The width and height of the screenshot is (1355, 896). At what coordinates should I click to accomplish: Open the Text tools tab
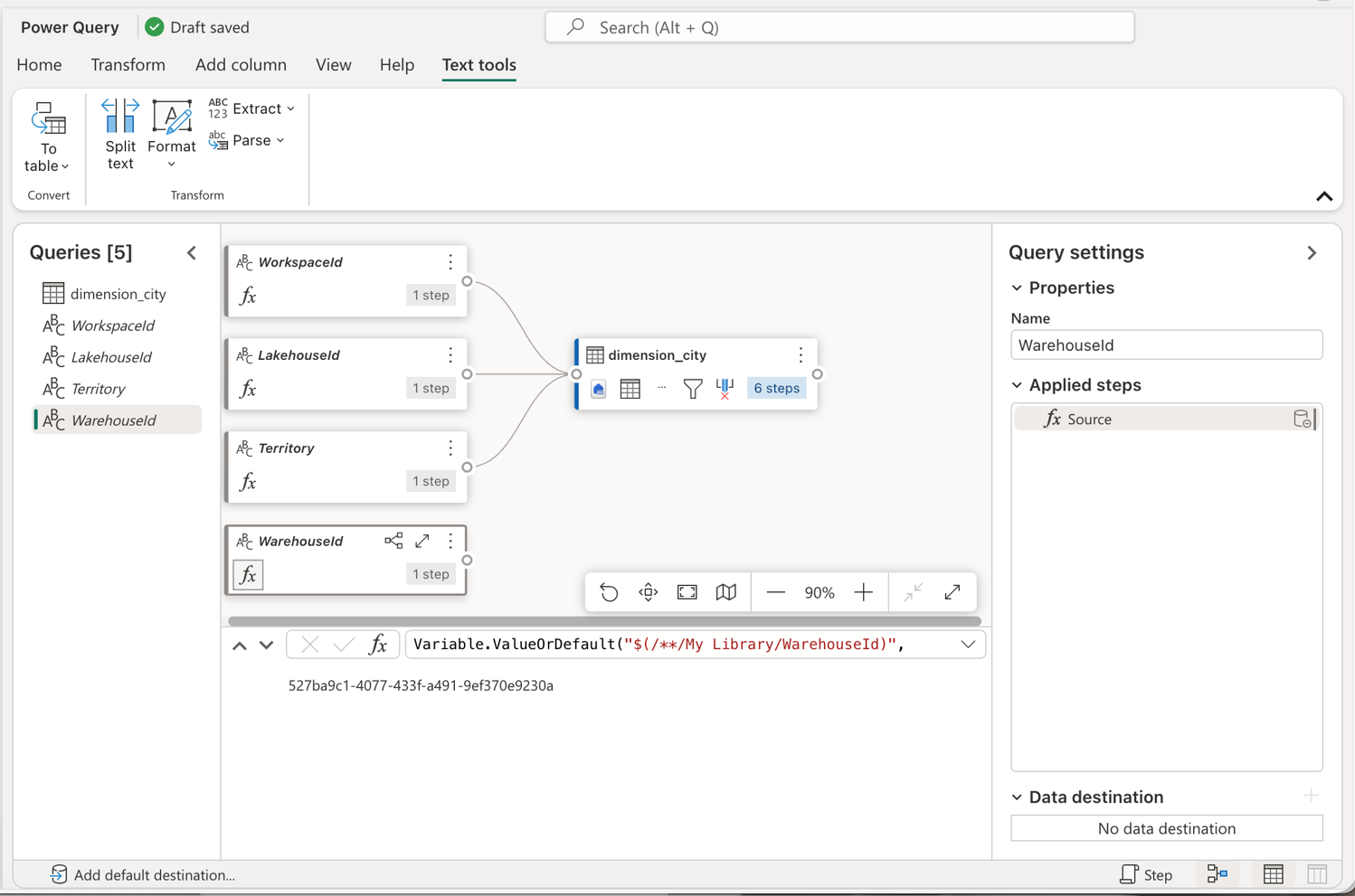pyautogui.click(x=479, y=64)
